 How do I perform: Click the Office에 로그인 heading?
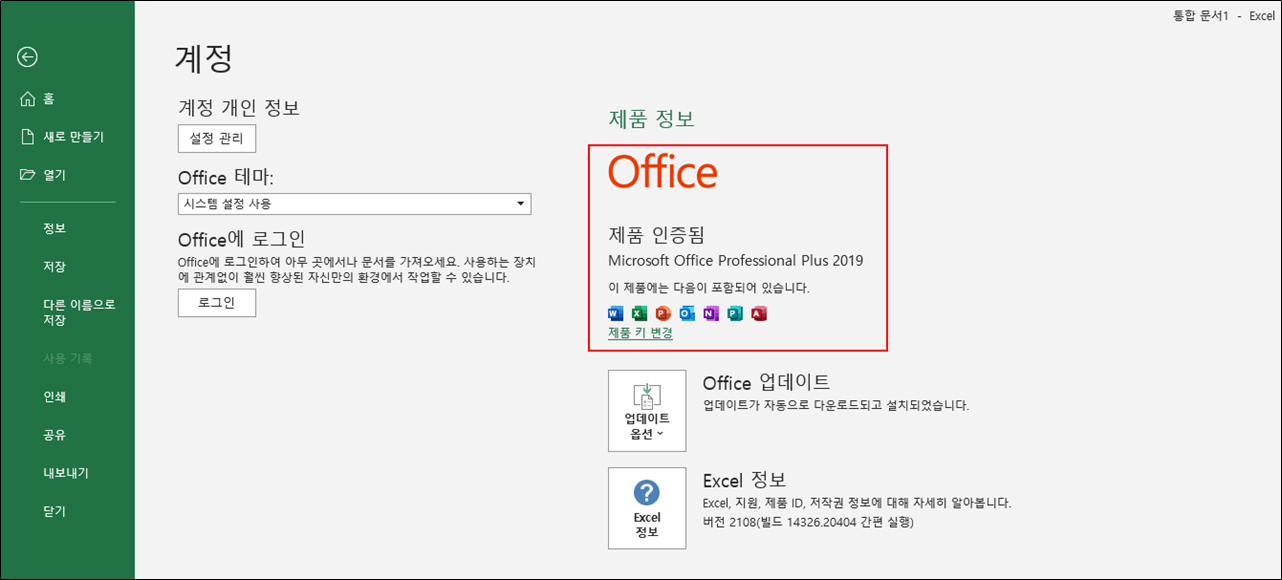(x=241, y=239)
